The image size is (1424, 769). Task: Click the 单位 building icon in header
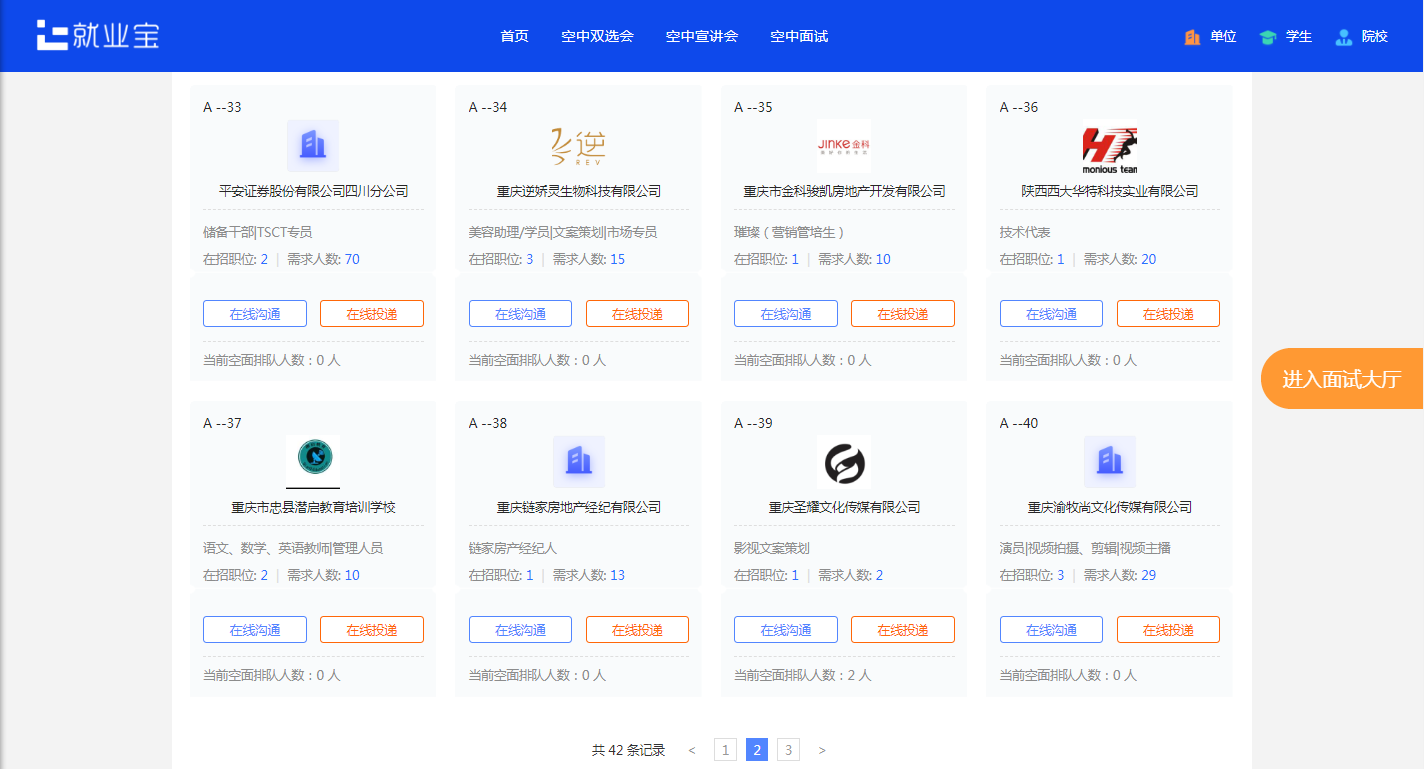pos(1192,37)
